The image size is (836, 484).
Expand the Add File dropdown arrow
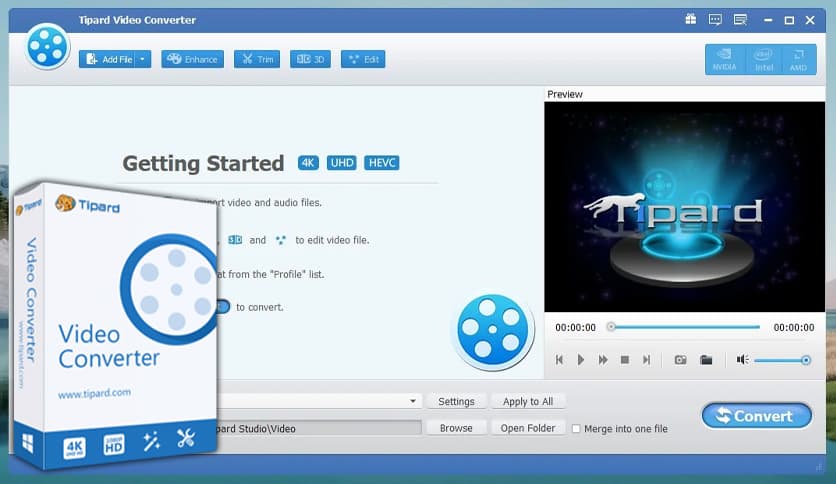click(x=143, y=59)
